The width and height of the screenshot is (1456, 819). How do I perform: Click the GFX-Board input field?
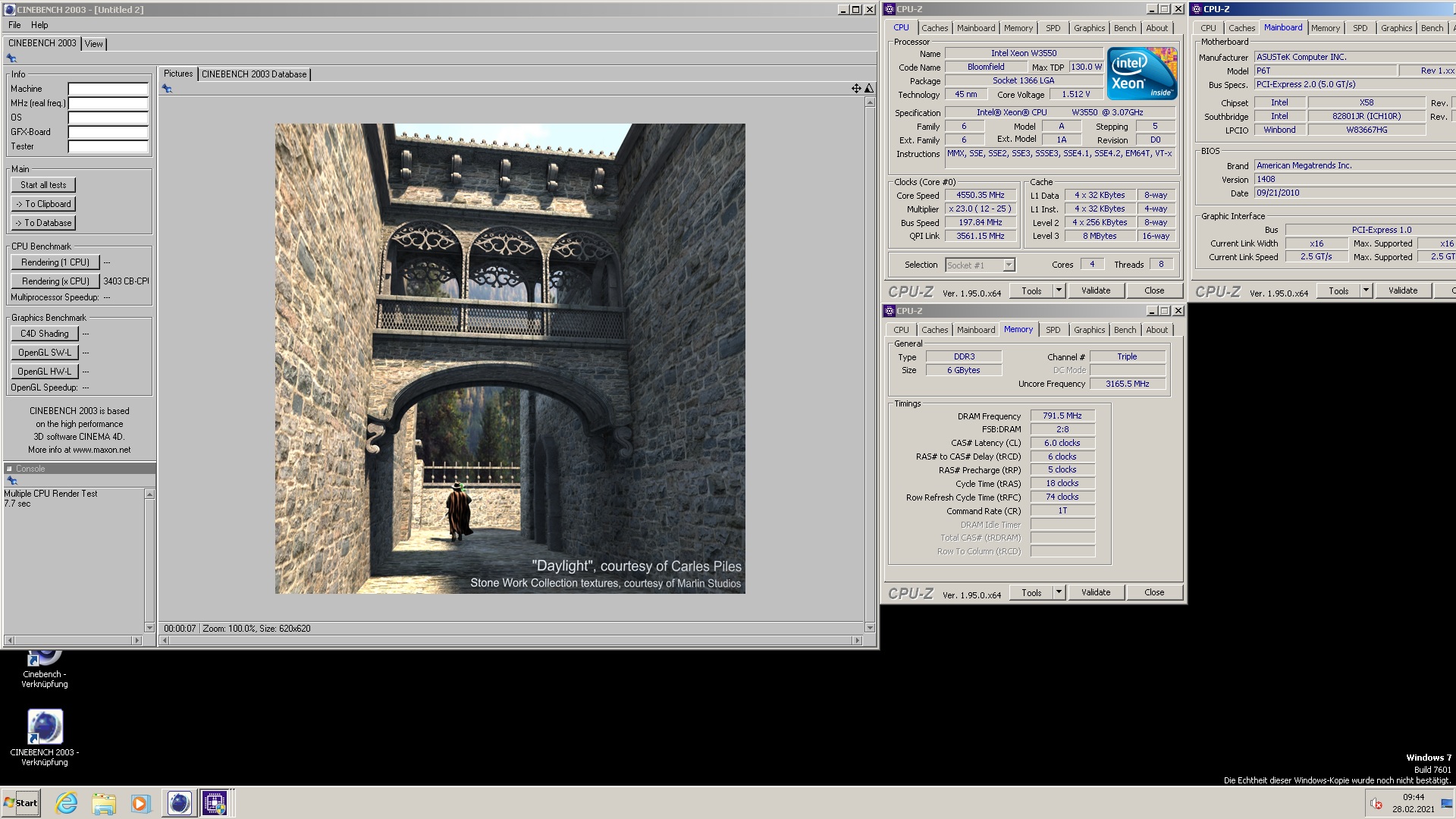point(108,132)
